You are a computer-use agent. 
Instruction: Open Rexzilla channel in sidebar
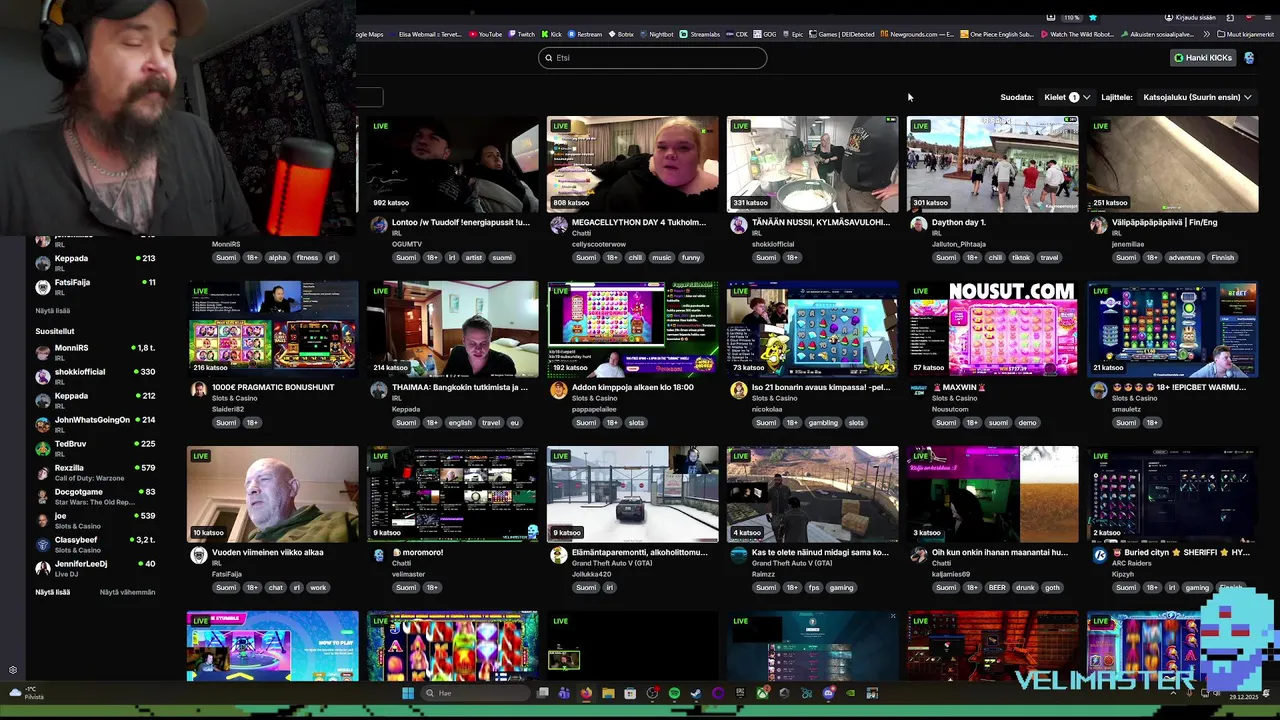(x=95, y=472)
